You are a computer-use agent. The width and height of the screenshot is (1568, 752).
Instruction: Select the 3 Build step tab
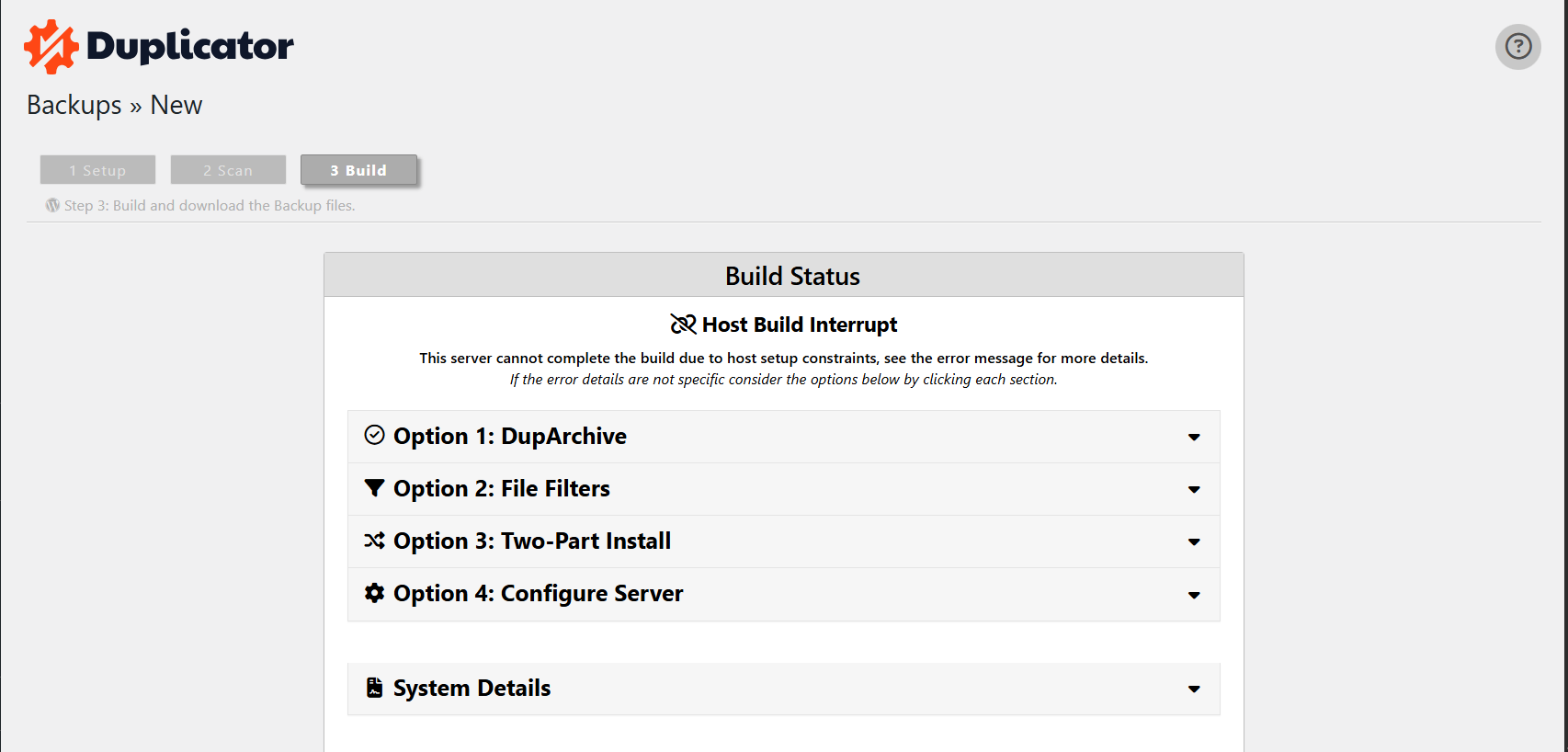[358, 170]
